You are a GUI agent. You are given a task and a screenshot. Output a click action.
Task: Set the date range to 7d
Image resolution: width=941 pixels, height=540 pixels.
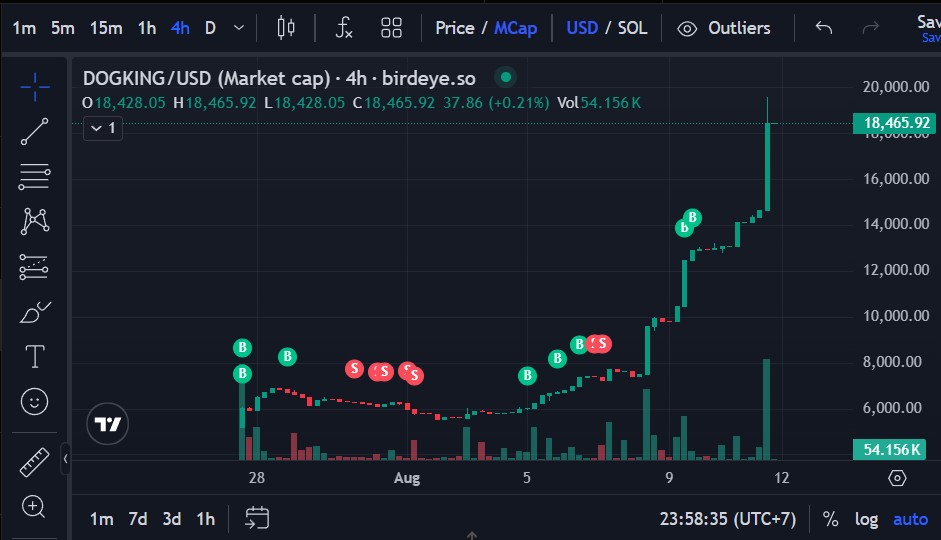(138, 519)
